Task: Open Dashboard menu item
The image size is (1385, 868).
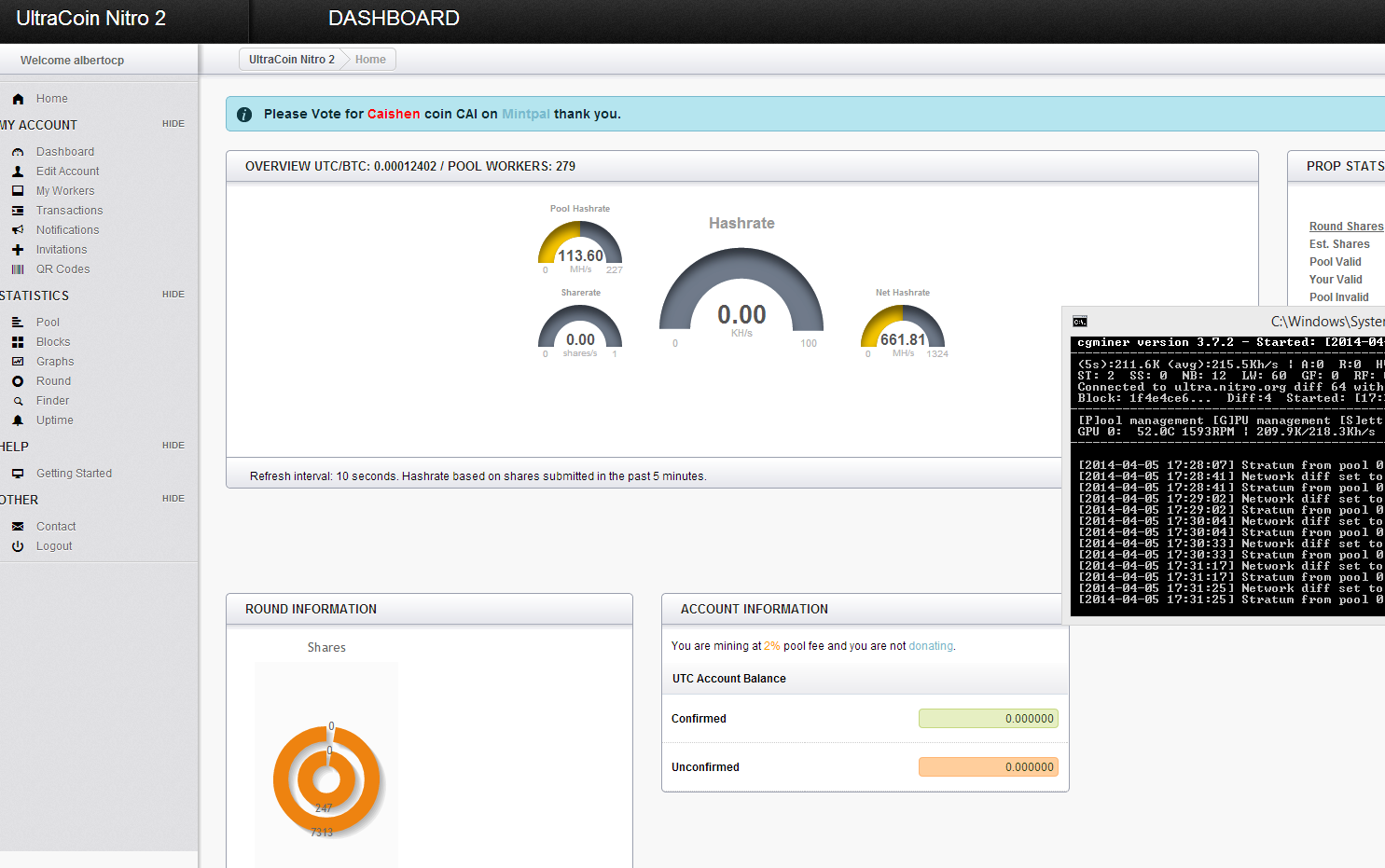Action: click(x=65, y=152)
